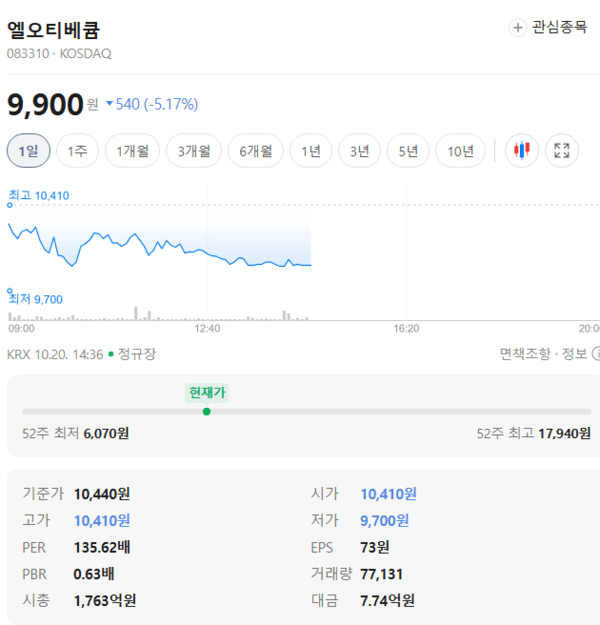Click the info icon next to 정보
The height and width of the screenshot is (625, 600).
pyautogui.click(x=596, y=354)
